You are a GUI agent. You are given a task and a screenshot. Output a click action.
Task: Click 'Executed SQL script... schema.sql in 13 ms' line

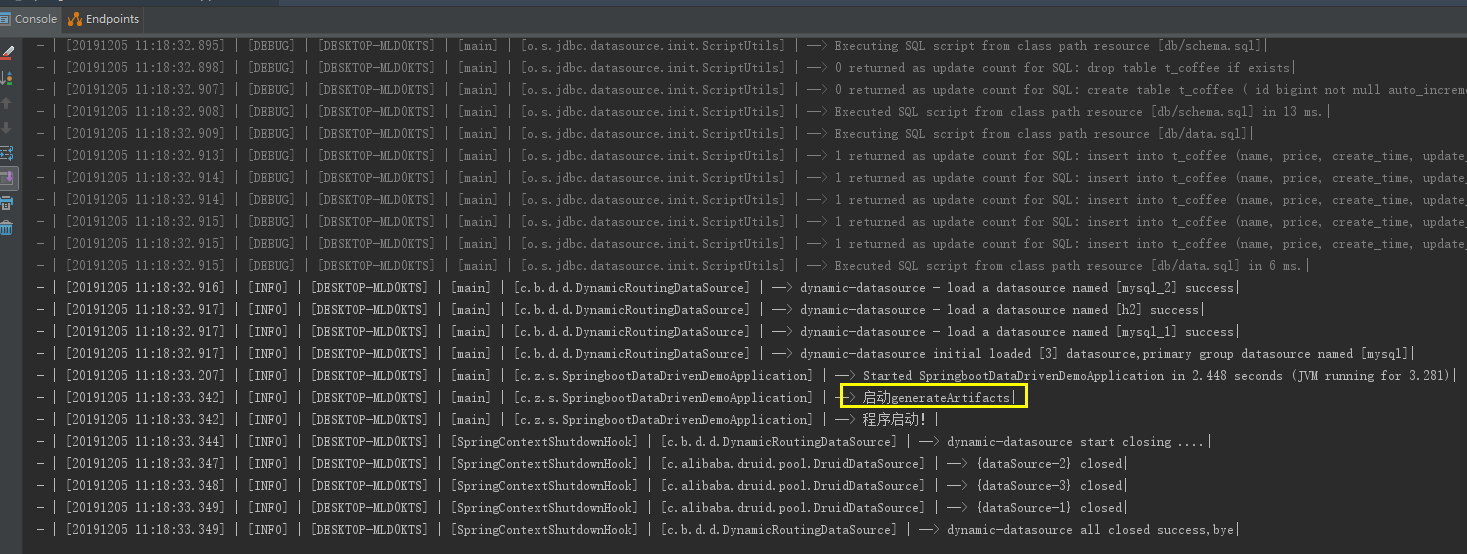coord(683,112)
